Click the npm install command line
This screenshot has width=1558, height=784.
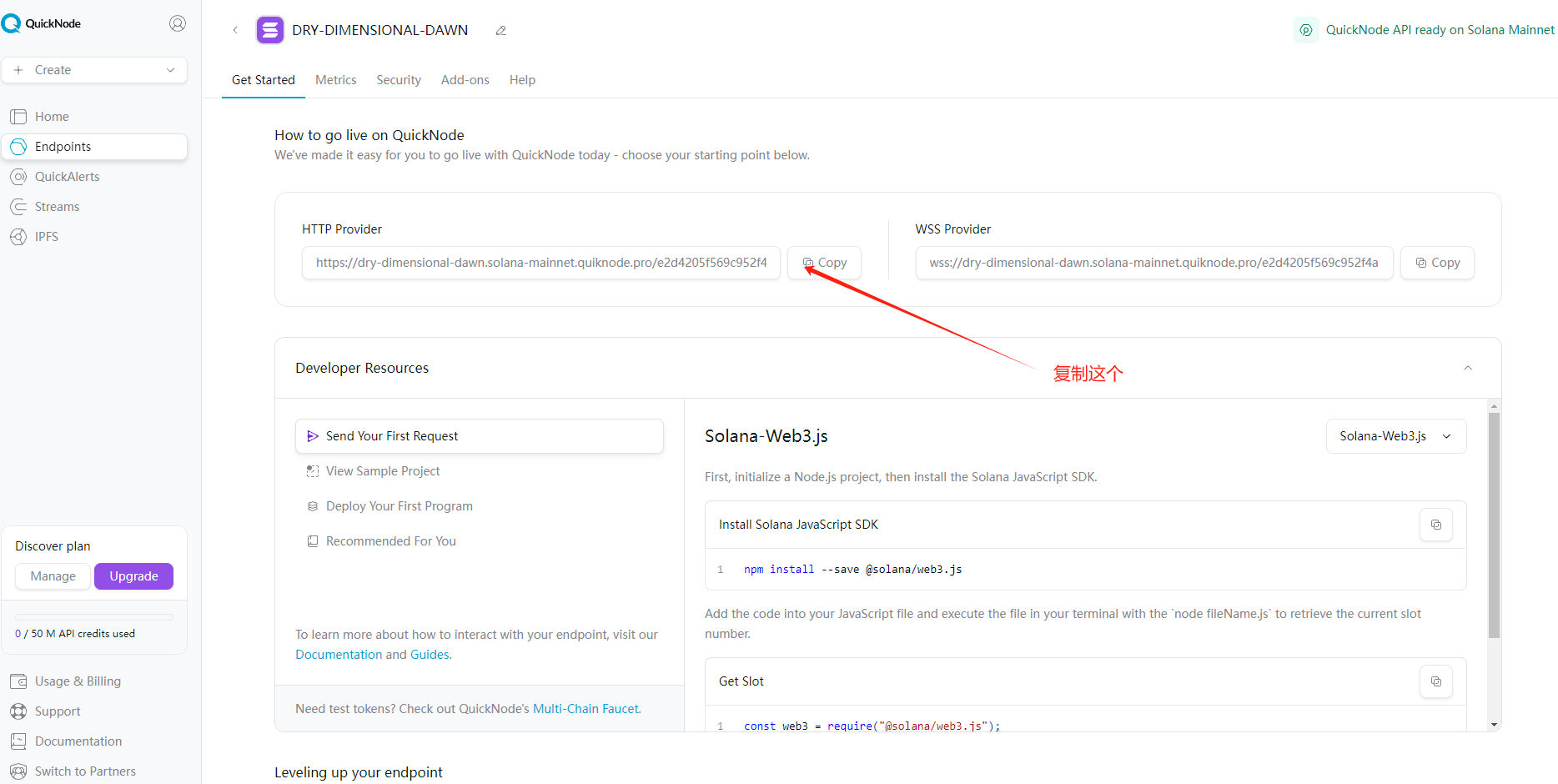(x=852, y=570)
